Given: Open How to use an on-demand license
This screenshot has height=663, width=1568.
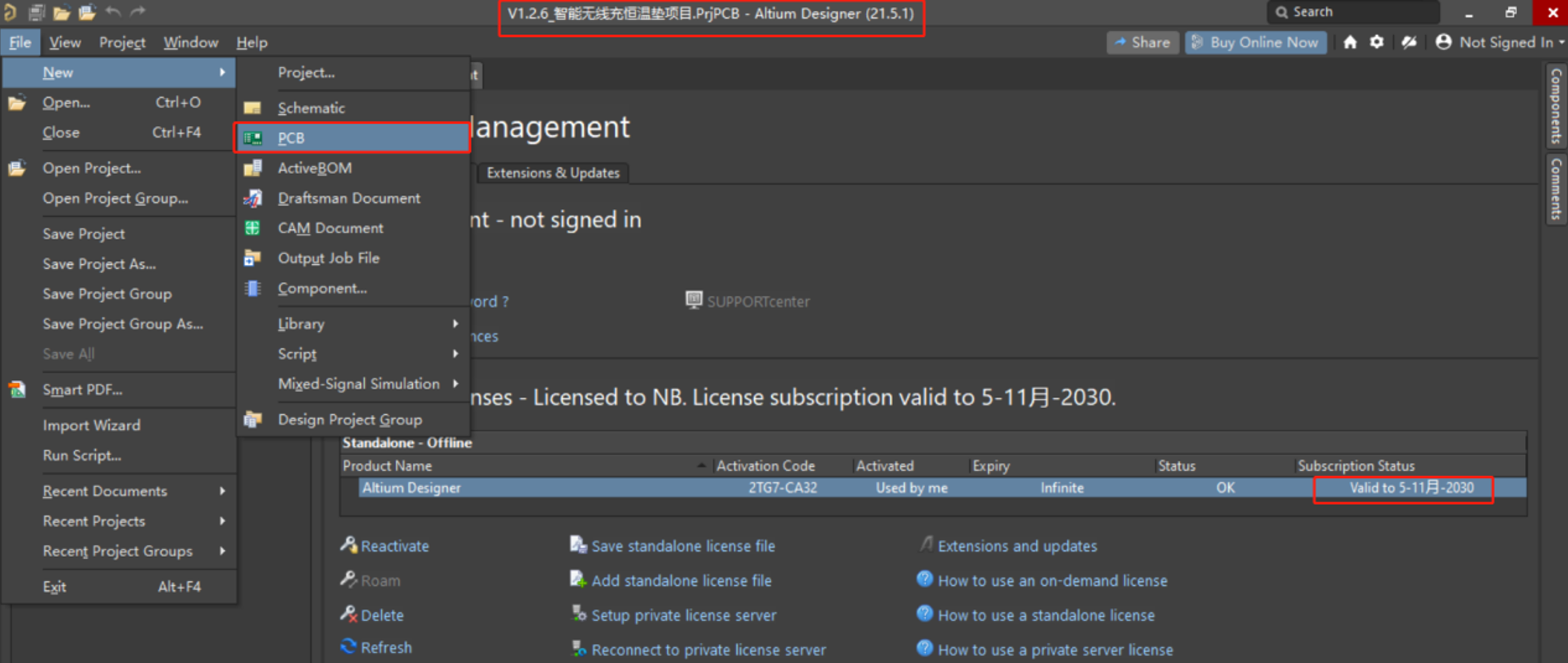Looking at the screenshot, I should pos(1052,581).
